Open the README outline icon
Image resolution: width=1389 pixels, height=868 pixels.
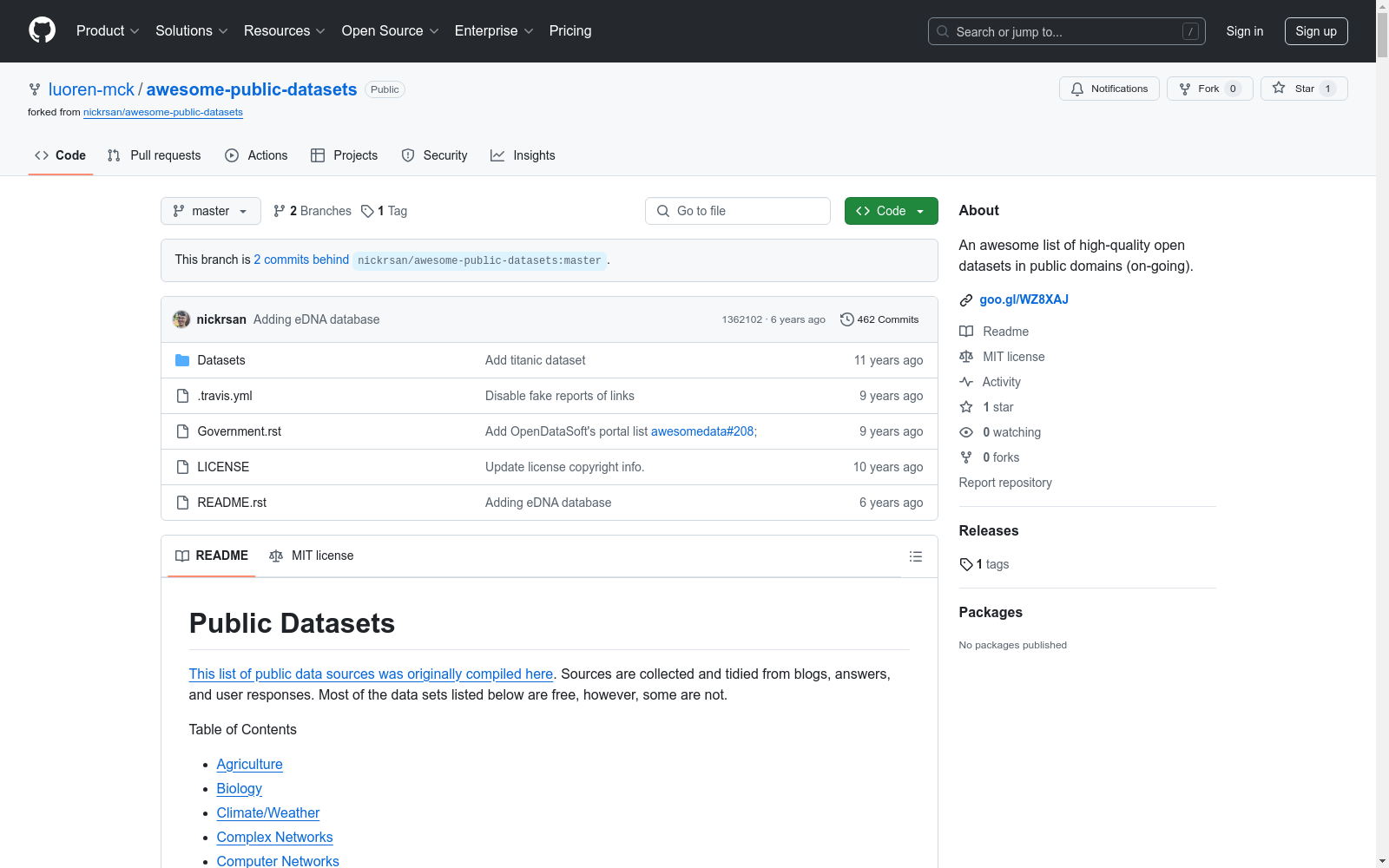916,556
